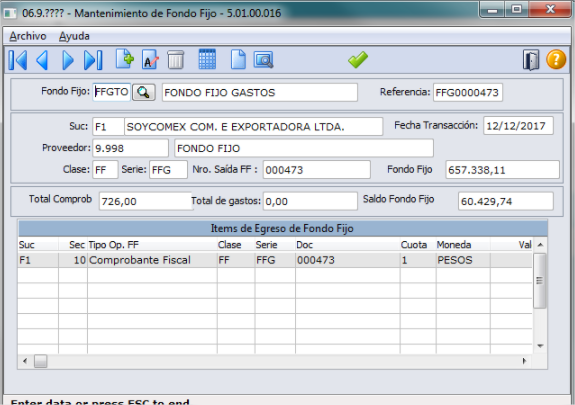
Task: Click the grid vertical scrollbar thumb
Action: [540, 281]
